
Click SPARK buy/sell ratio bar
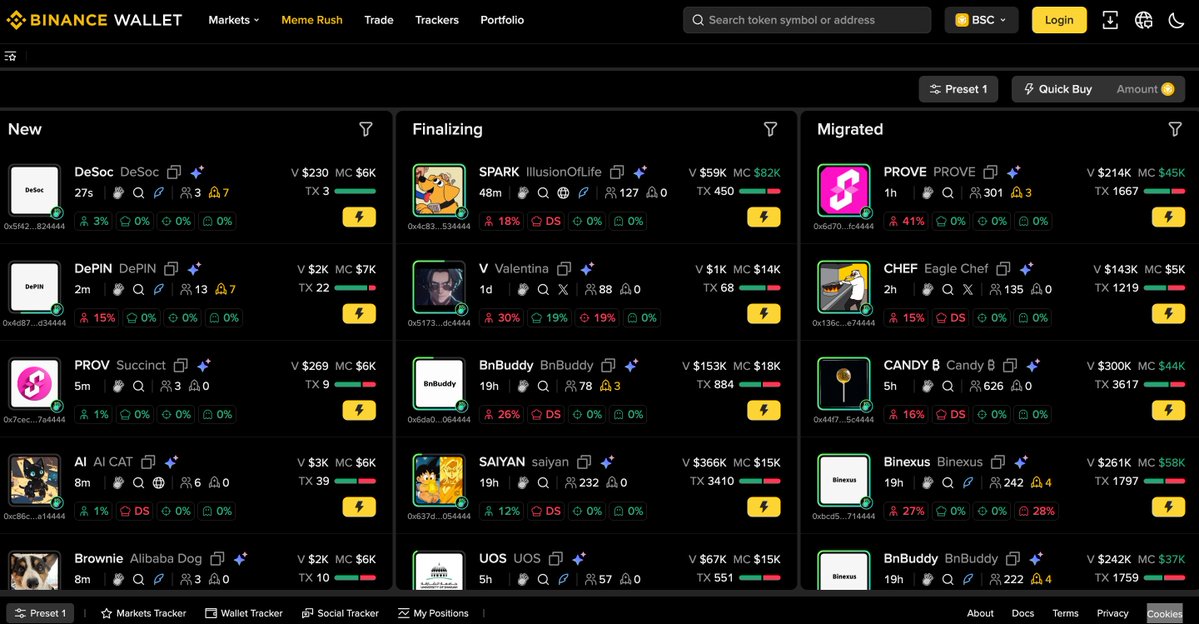pyautogui.click(x=759, y=191)
